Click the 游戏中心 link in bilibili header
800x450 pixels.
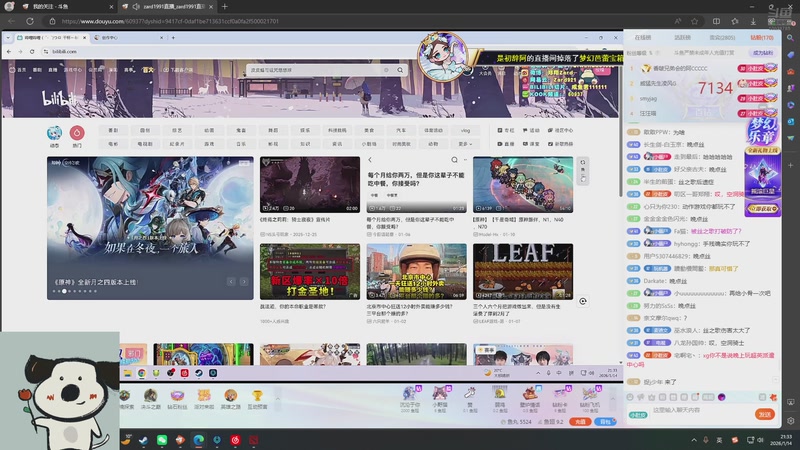coord(72,70)
